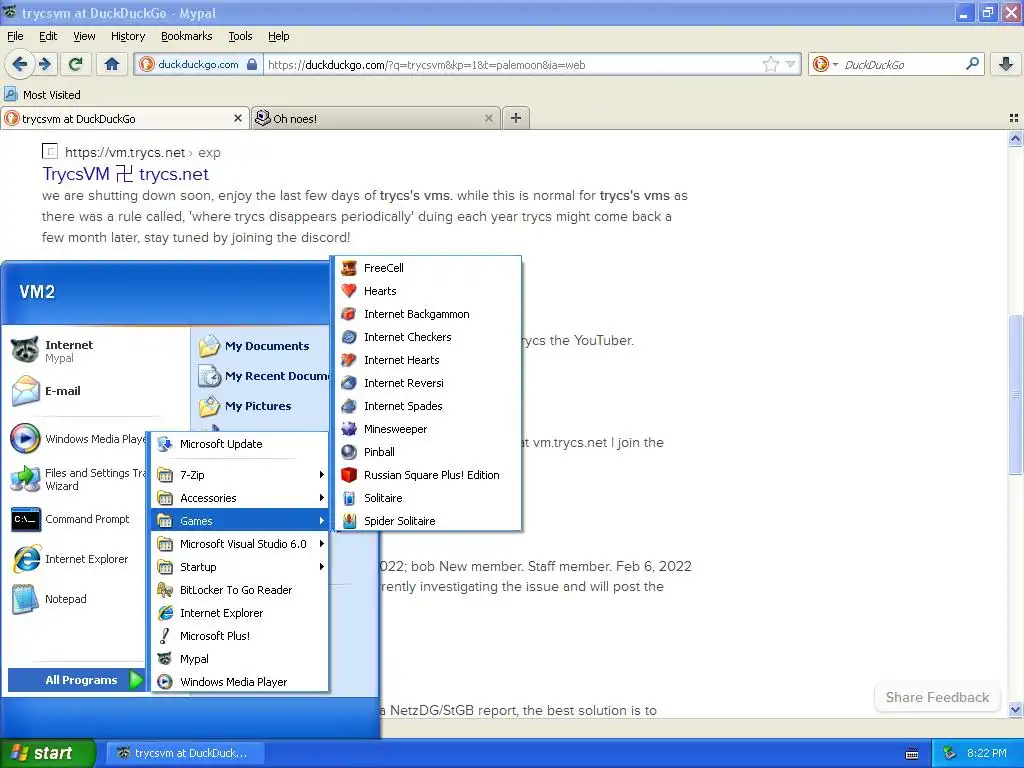The height and width of the screenshot is (768, 1024).
Task: Open Windows Media Player in programs list
Action: [x=240, y=682]
